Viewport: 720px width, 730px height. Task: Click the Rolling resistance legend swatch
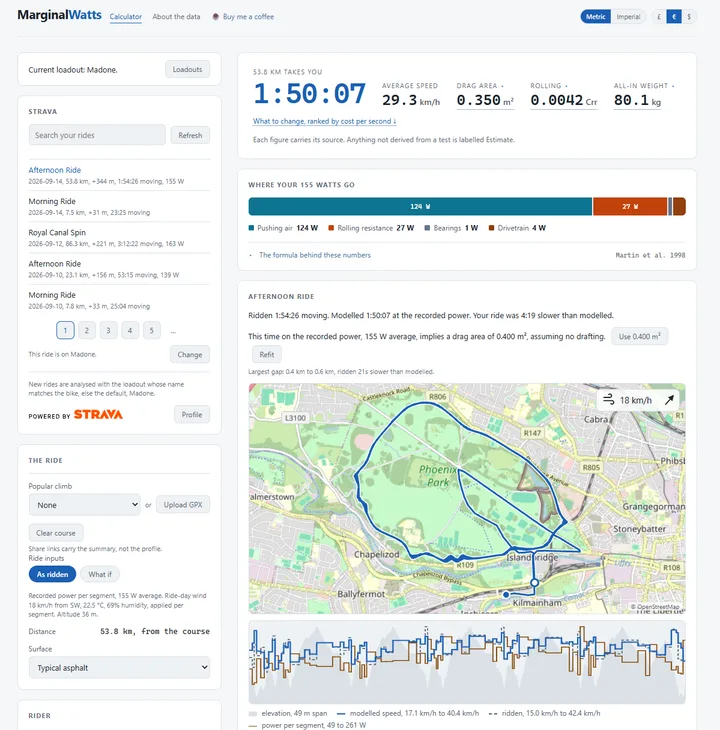pos(331,228)
